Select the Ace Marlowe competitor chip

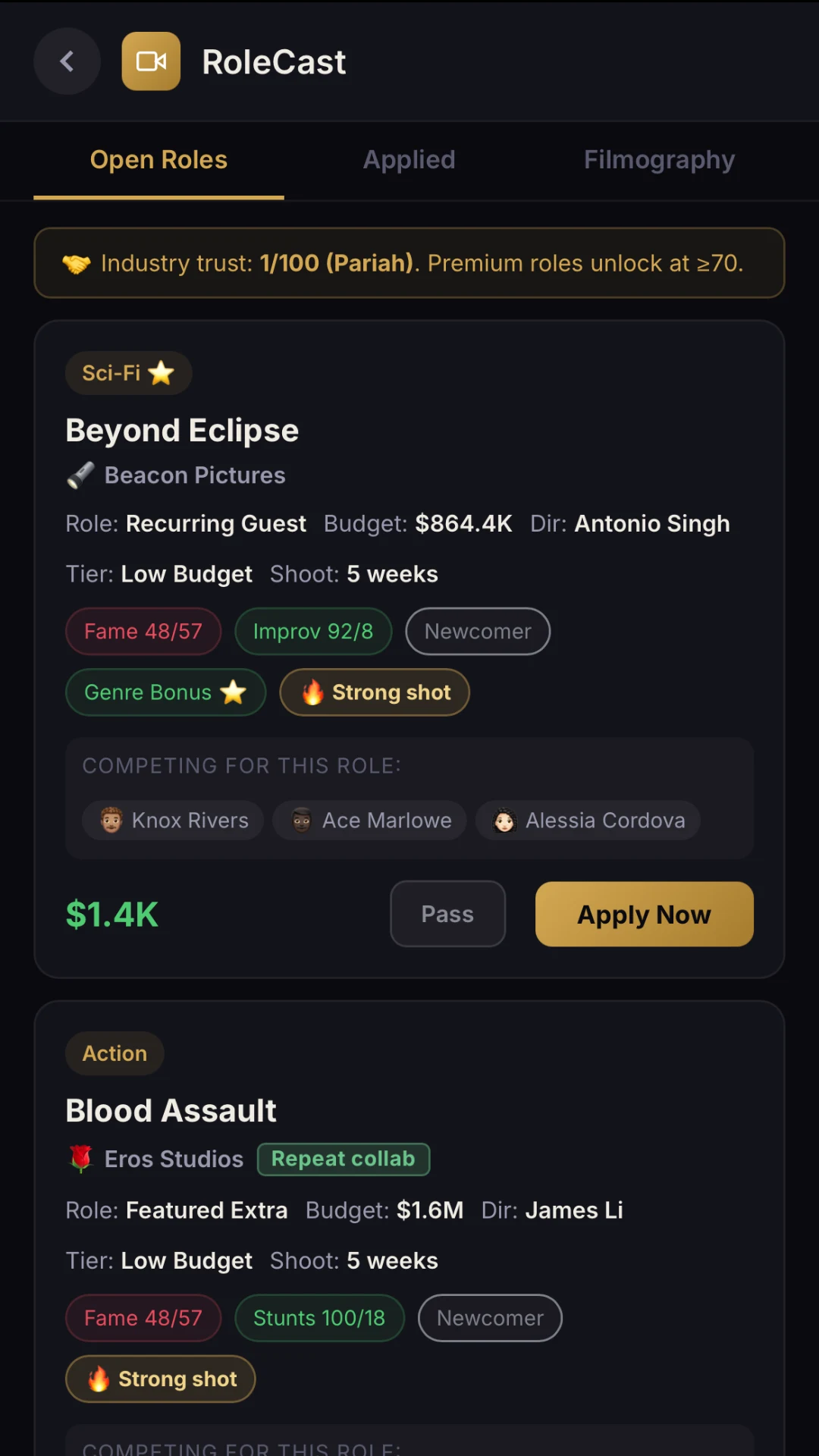click(369, 821)
